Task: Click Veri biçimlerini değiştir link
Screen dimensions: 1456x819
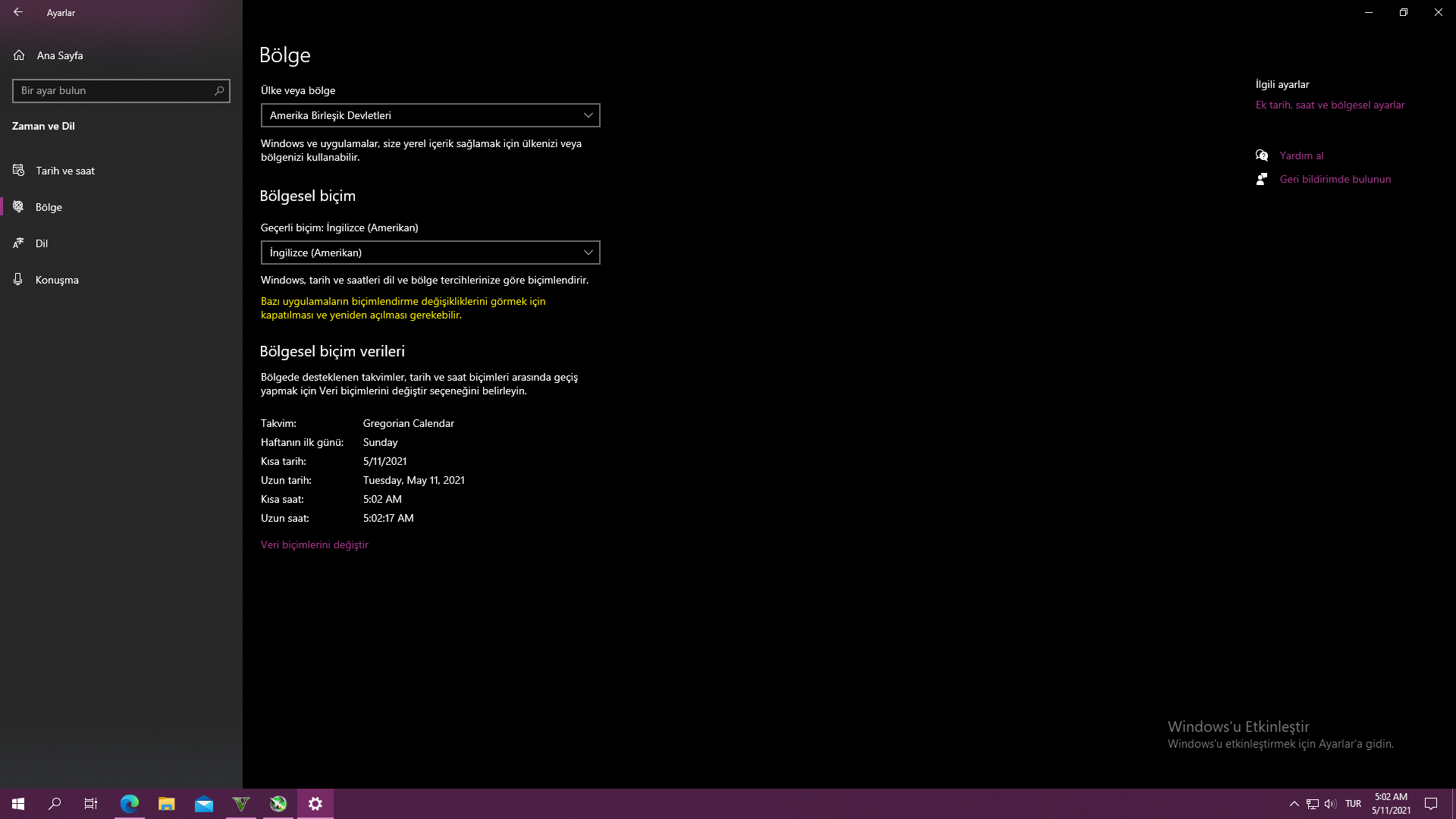Action: [x=315, y=544]
